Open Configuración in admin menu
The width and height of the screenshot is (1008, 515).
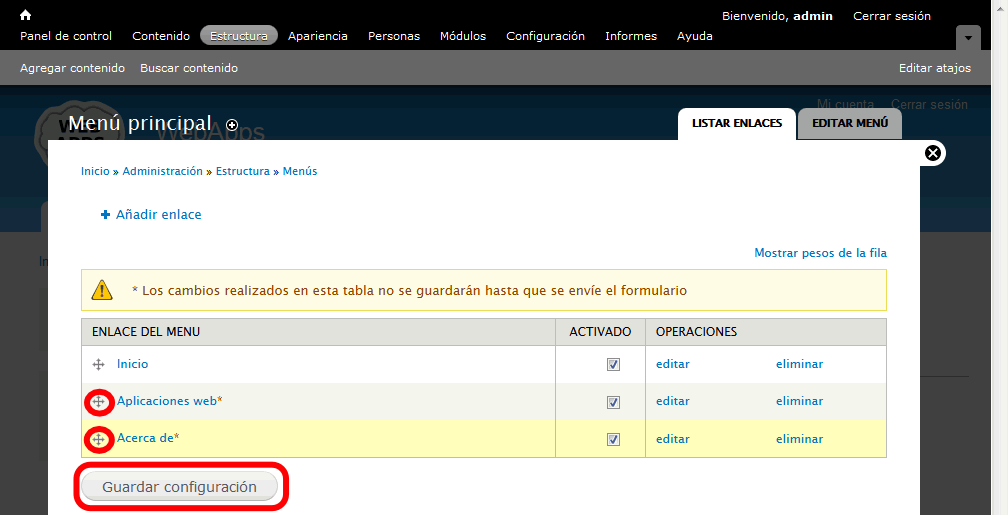tap(545, 36)
